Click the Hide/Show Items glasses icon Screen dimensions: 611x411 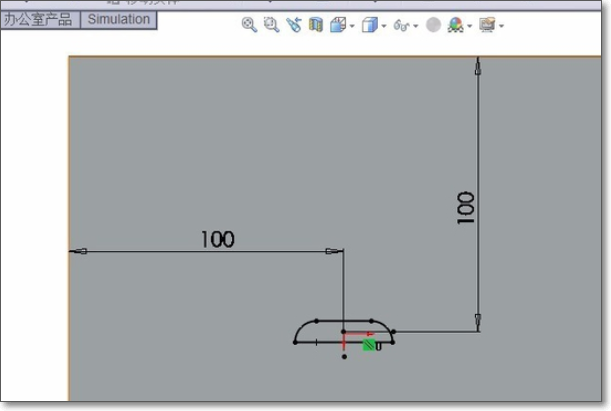pyautogui.click(x=401, y=26)
